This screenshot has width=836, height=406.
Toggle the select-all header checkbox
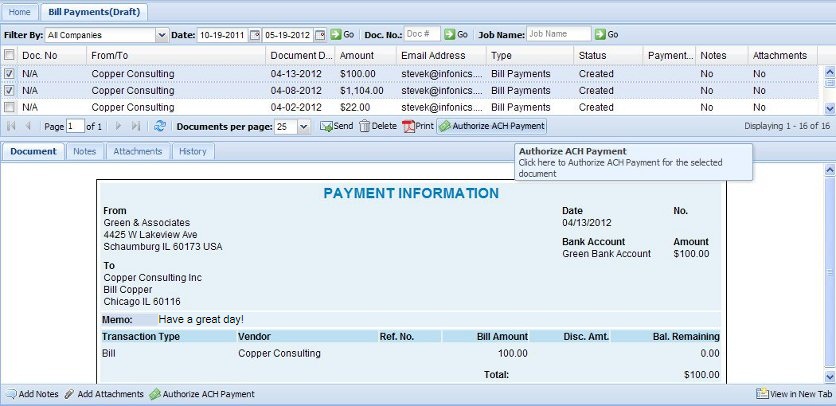[9, 55]
